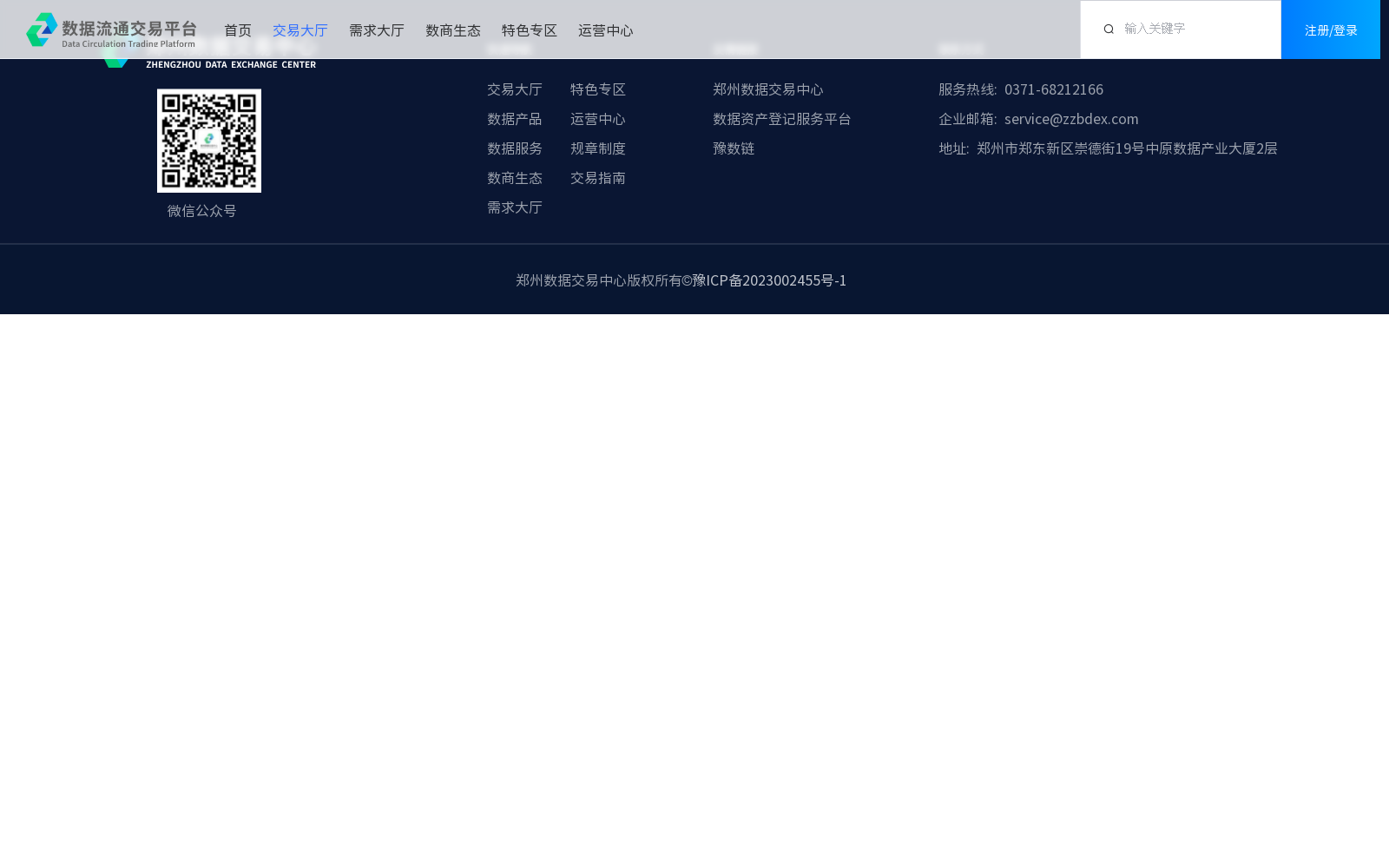Screen dimensions: 1389x868
Task: Click the 注册/登录 button
Action: click(x=1331, y=30)
